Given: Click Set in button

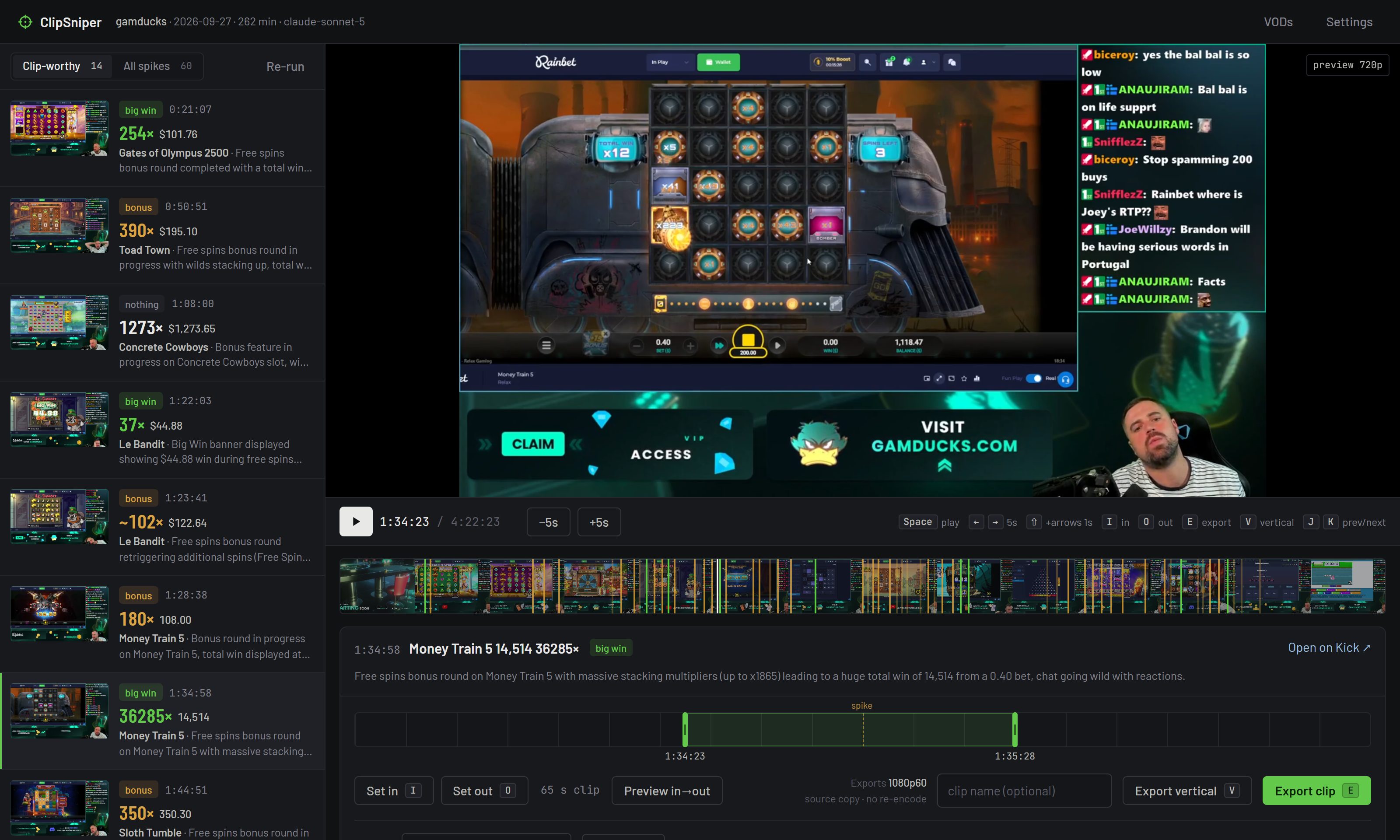Looking at the screenshot, I should [393, 791].
